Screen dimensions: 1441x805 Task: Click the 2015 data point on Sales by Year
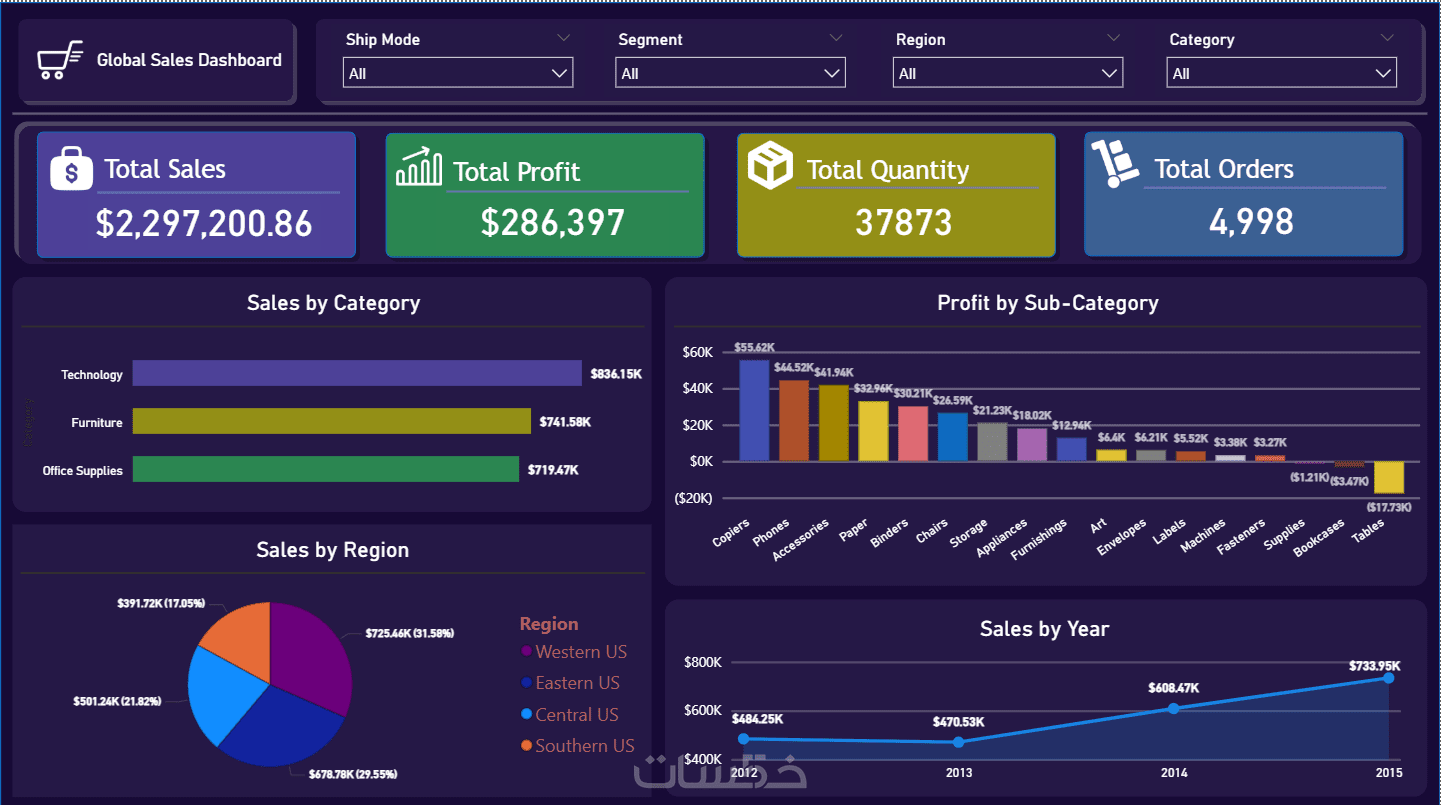[1389, 678]
